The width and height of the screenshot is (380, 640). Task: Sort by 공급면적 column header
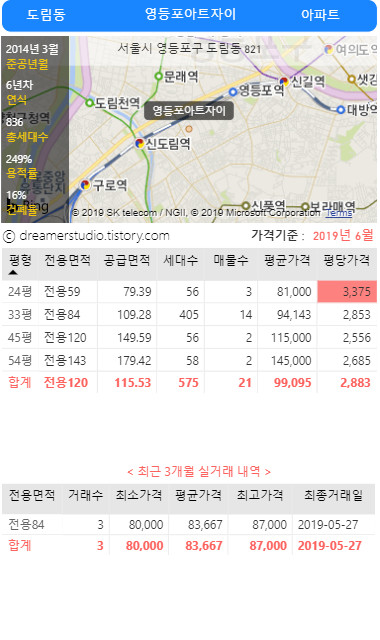coord(127,260)
